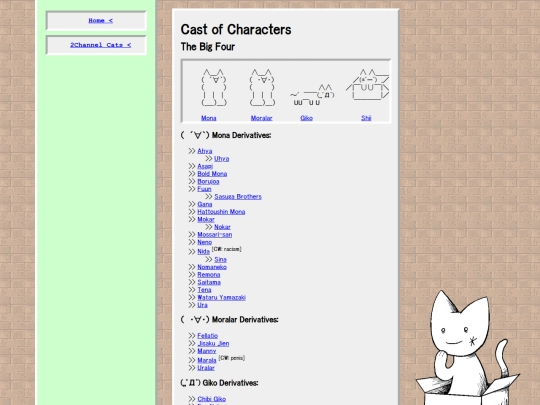The height and width of the screenshot is (405, 540).
Task: Open the Nida character link
Action: pos(204,252)
